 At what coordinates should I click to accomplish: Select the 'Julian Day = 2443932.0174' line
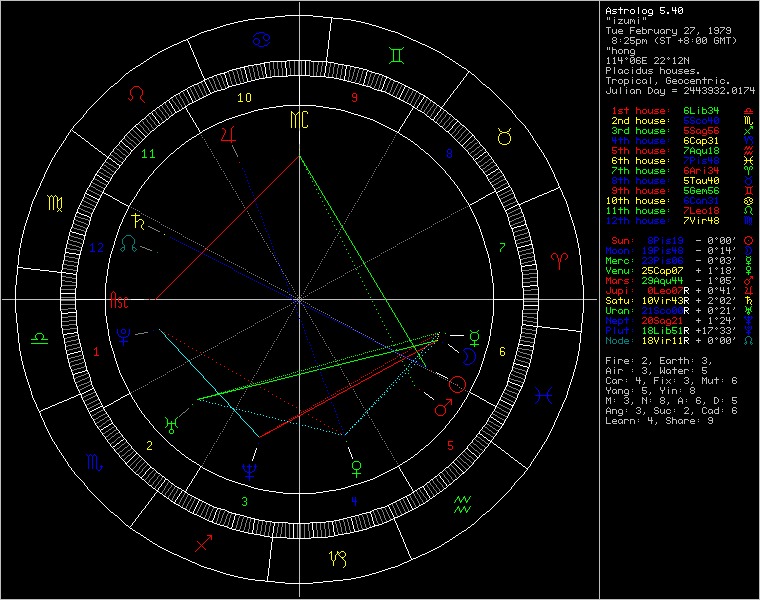point(680,91)
